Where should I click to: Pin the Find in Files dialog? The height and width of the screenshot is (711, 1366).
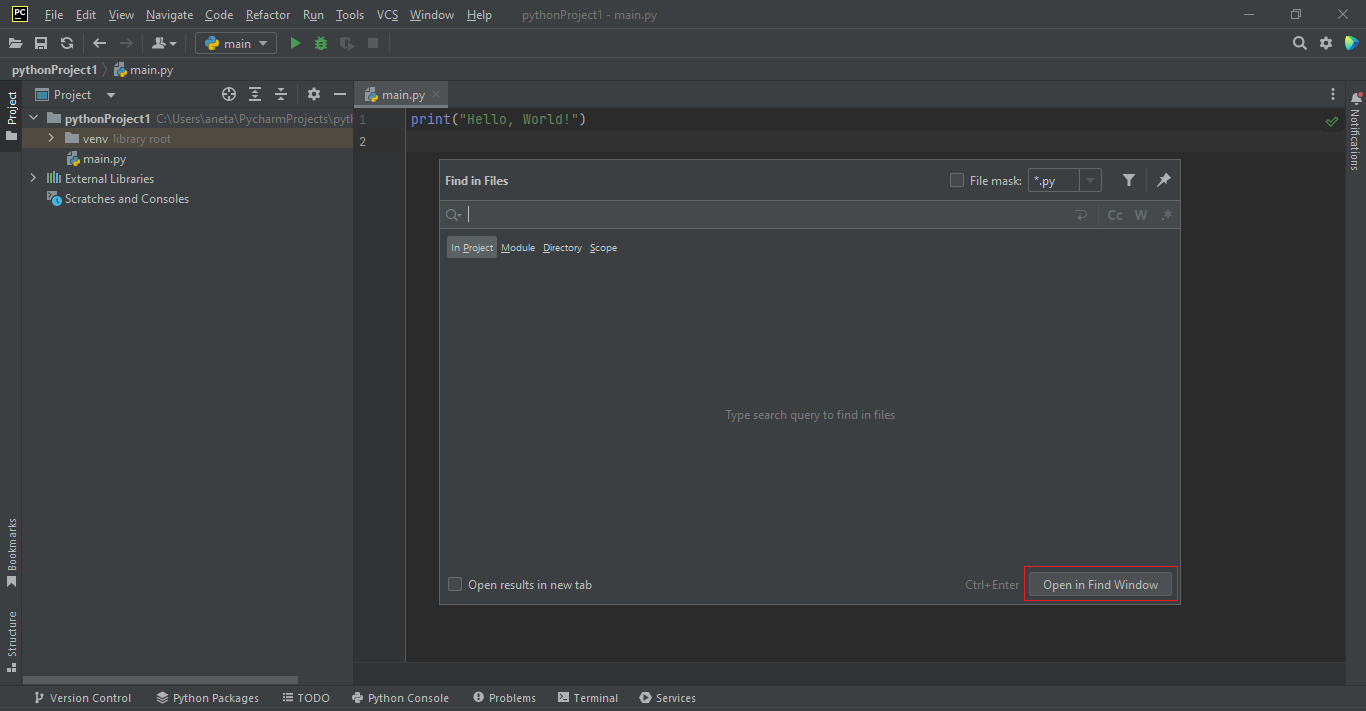[x=1163, y=180]
